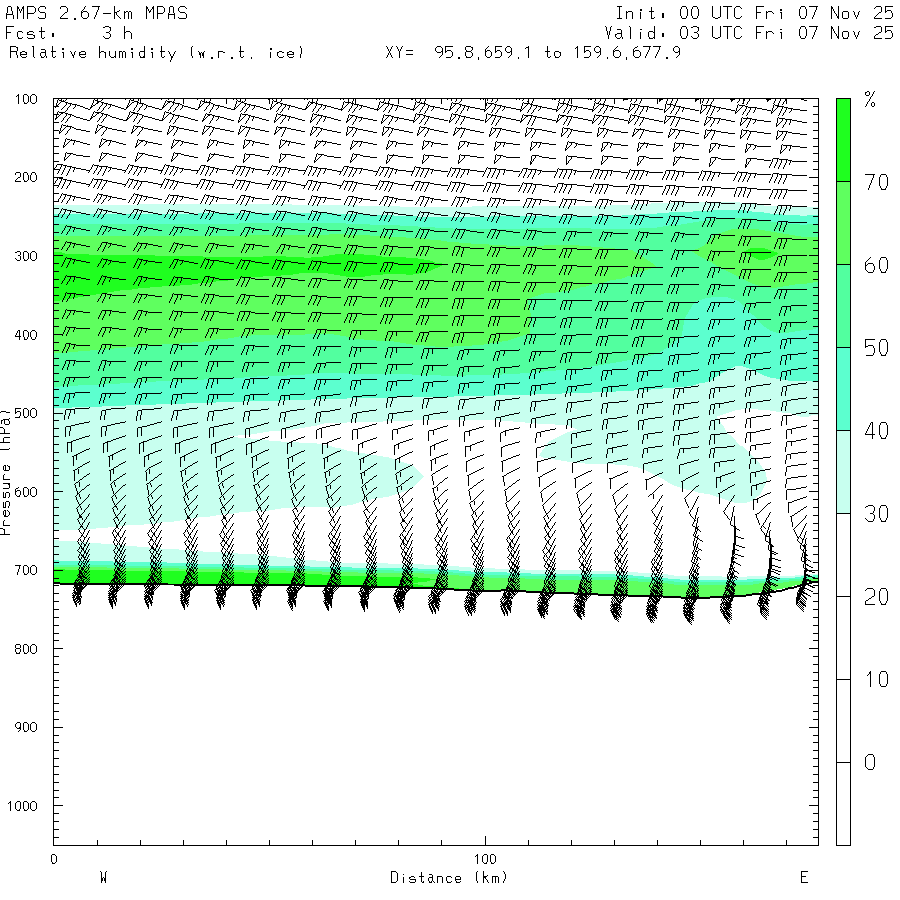Click the 'Valid: 03 UTC Fri 07 Nov 25' text
This screenshot has height=900, width=900.
click(x=748, y=33)
